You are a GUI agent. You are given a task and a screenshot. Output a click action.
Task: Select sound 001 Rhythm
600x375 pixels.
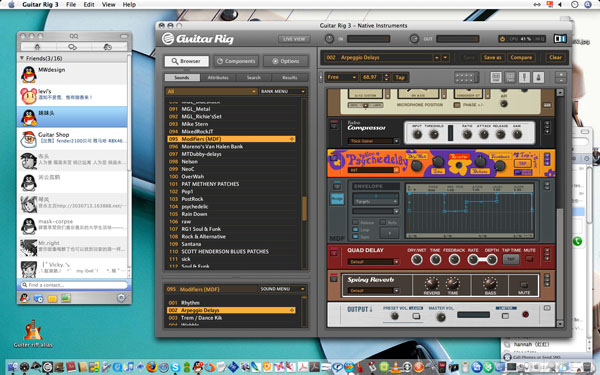231,303
